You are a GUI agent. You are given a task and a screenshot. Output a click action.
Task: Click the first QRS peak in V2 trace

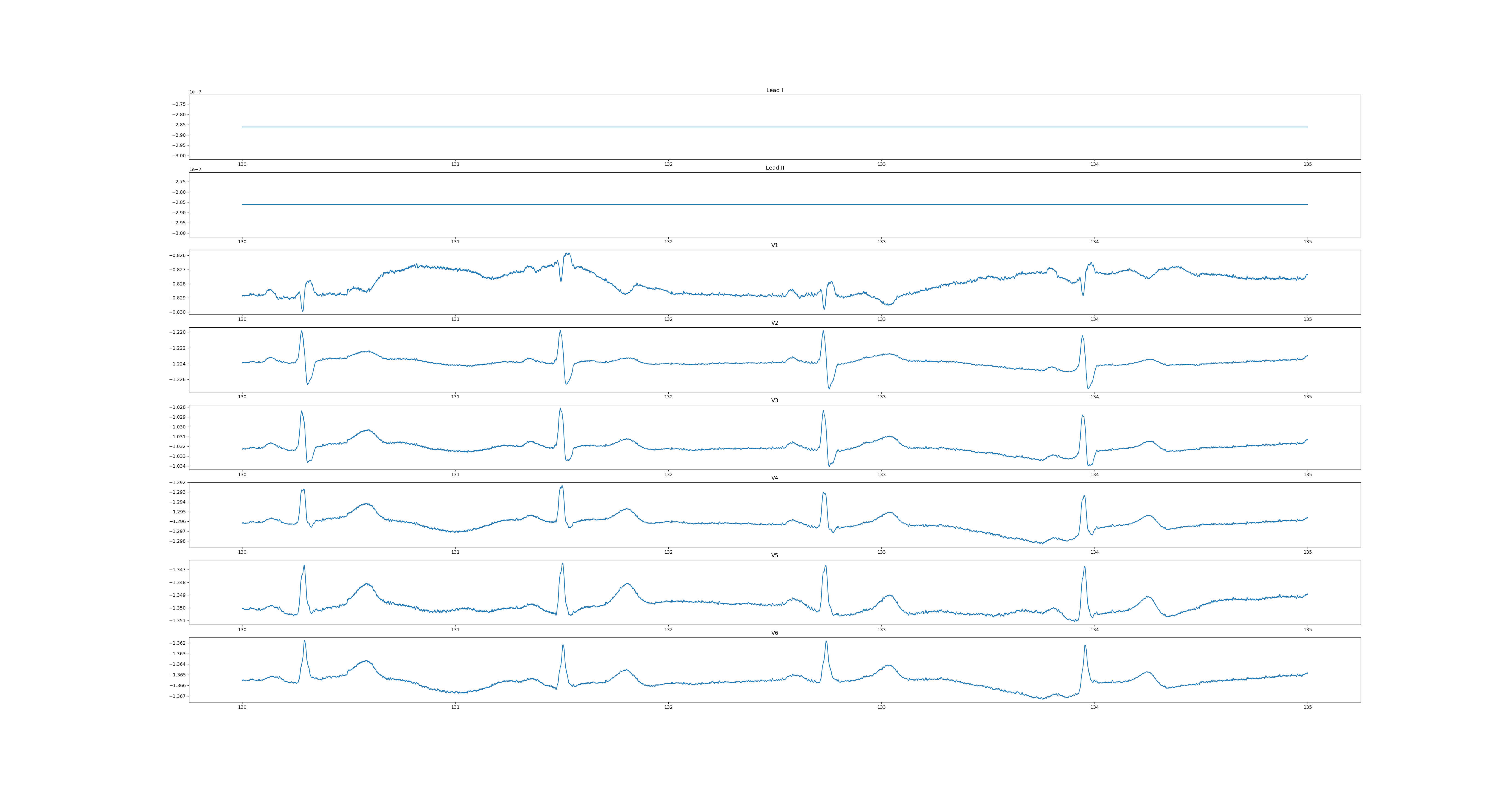(x=302, y=331)
